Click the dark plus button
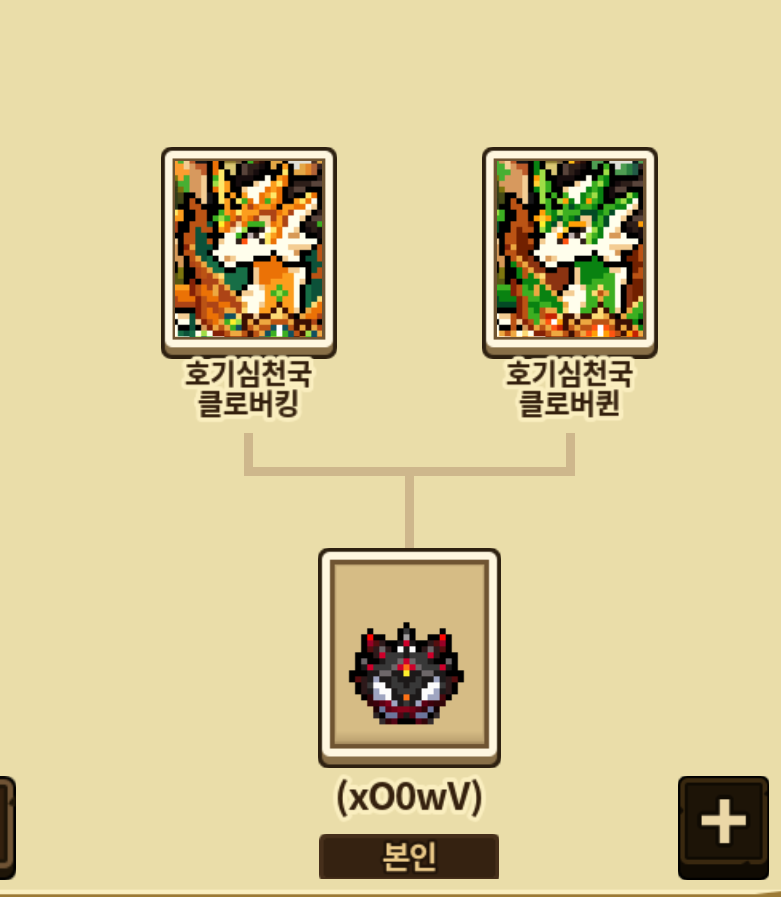The height and width of the screenshot is (897, 781). pyautogui.click(x=723, y=828)
